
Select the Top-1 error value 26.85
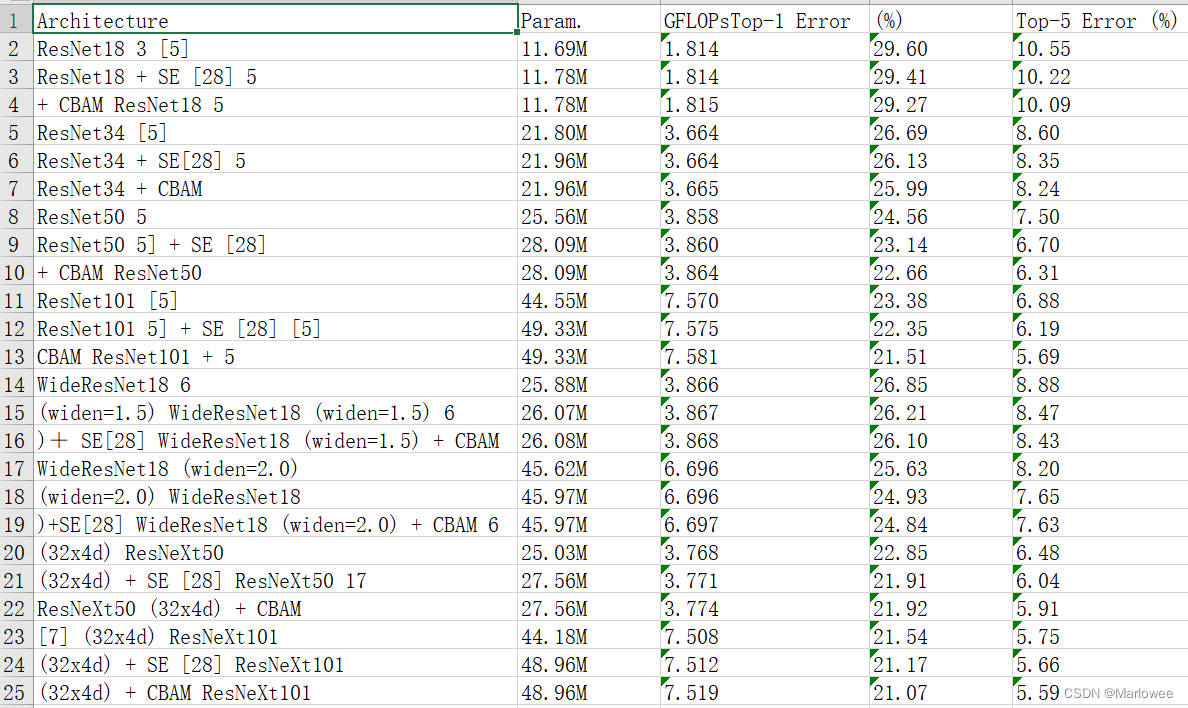point(940,384)
